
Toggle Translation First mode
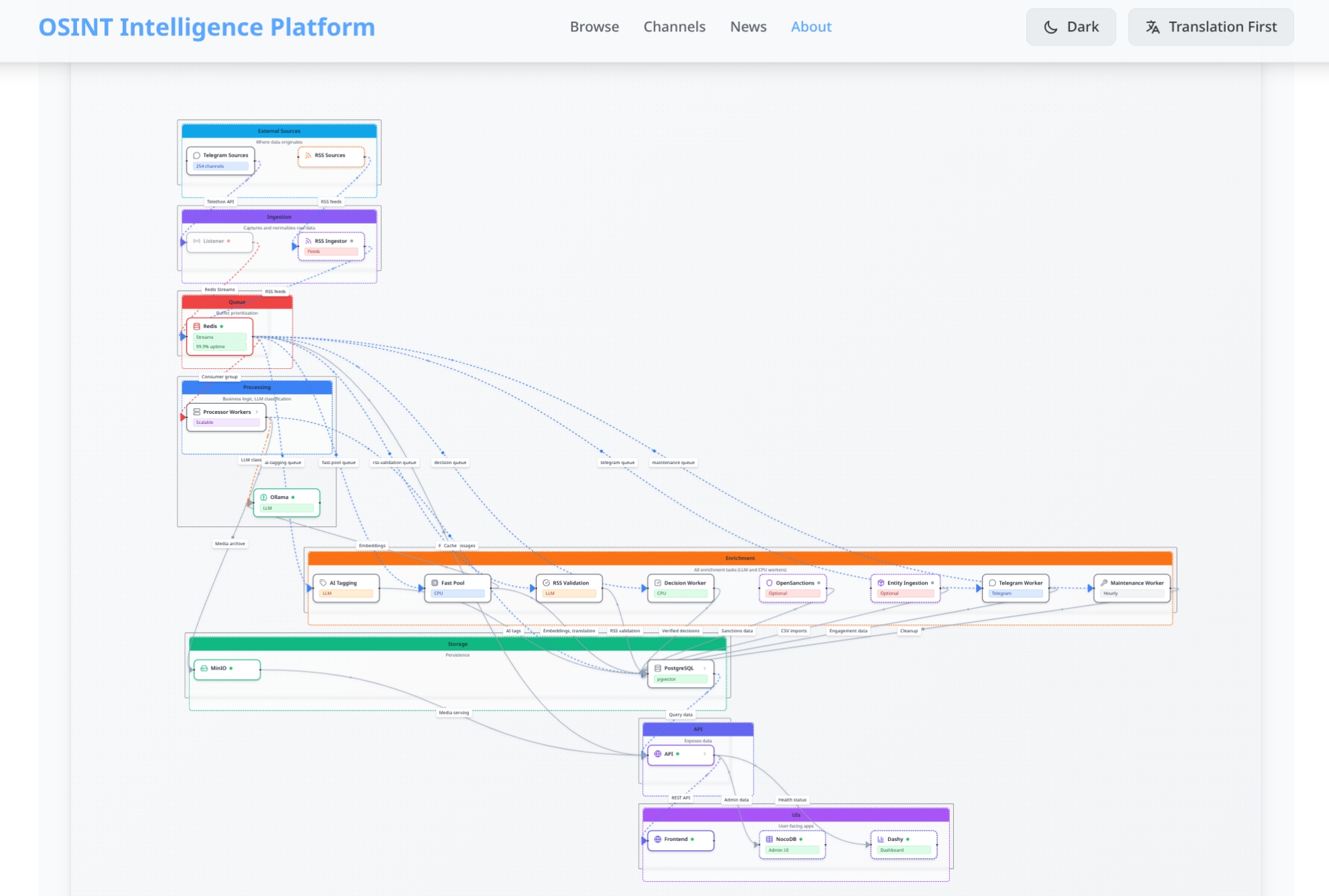coord(1210,27)
